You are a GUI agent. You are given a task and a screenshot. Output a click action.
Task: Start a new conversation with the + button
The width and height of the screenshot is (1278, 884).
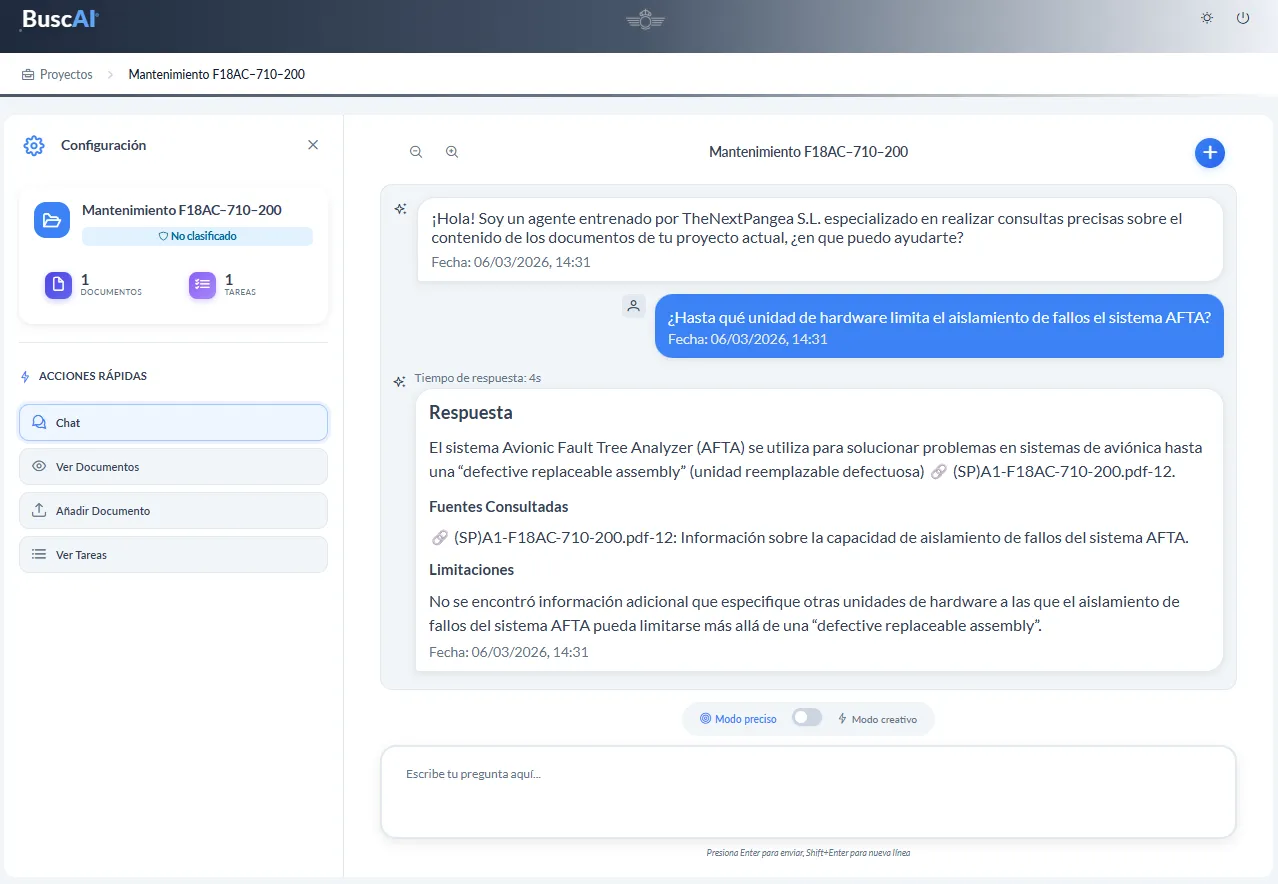point(1209,152)
